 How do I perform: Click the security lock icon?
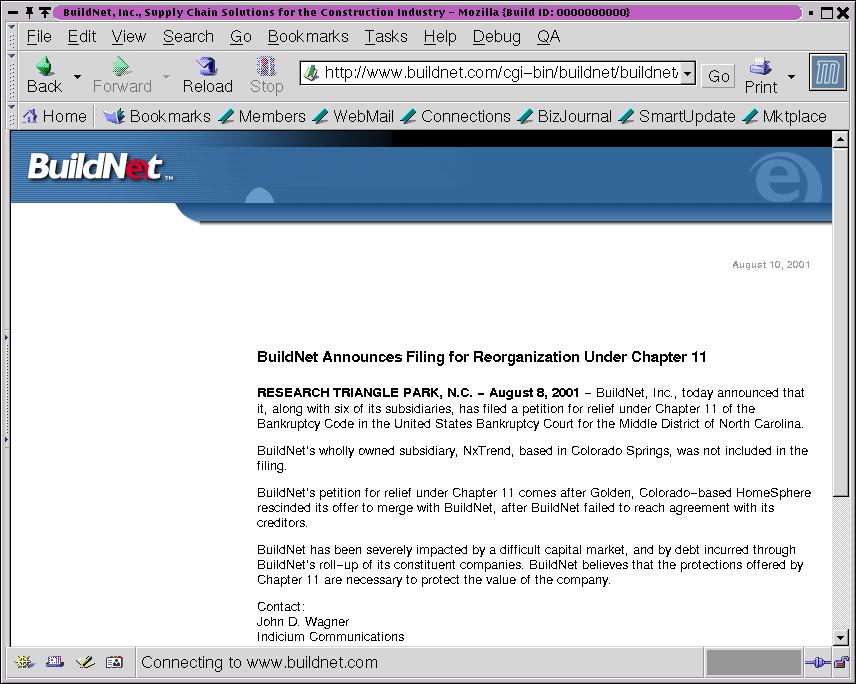click(842, 662)
